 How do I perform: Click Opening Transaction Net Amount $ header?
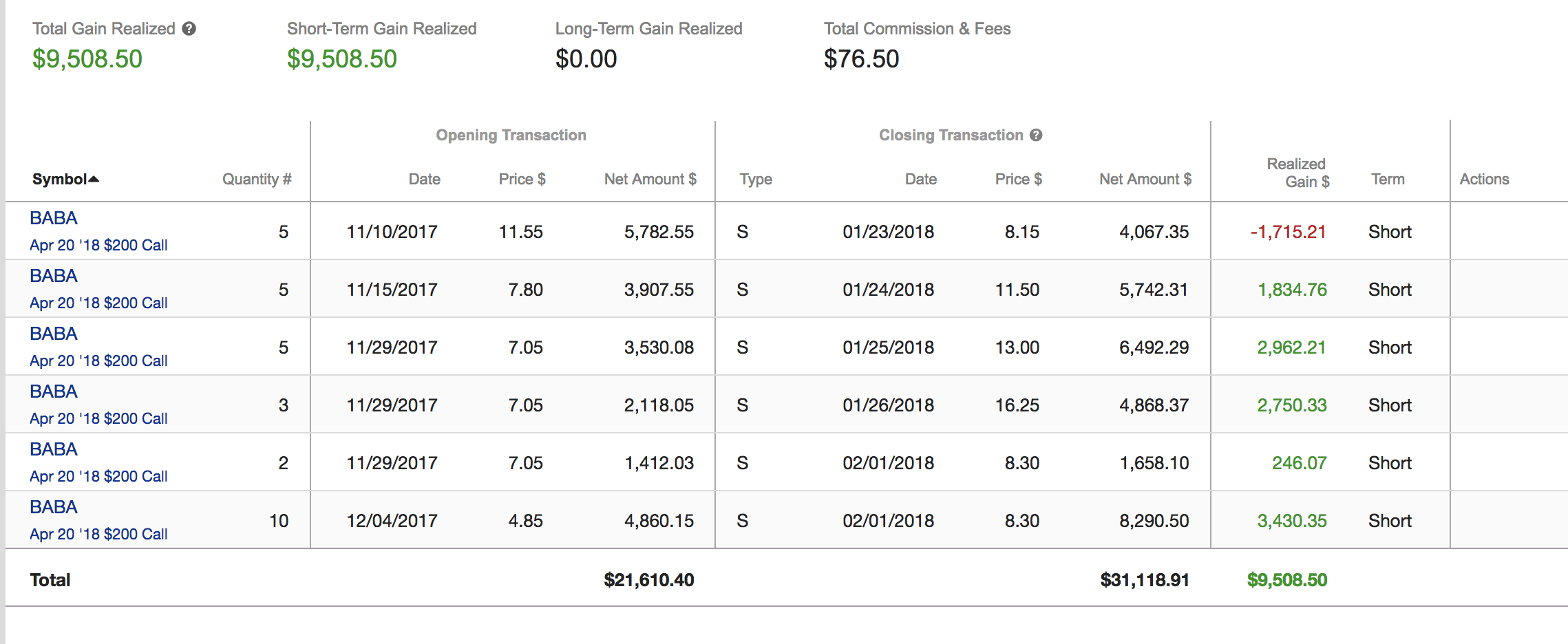point(650,180)
